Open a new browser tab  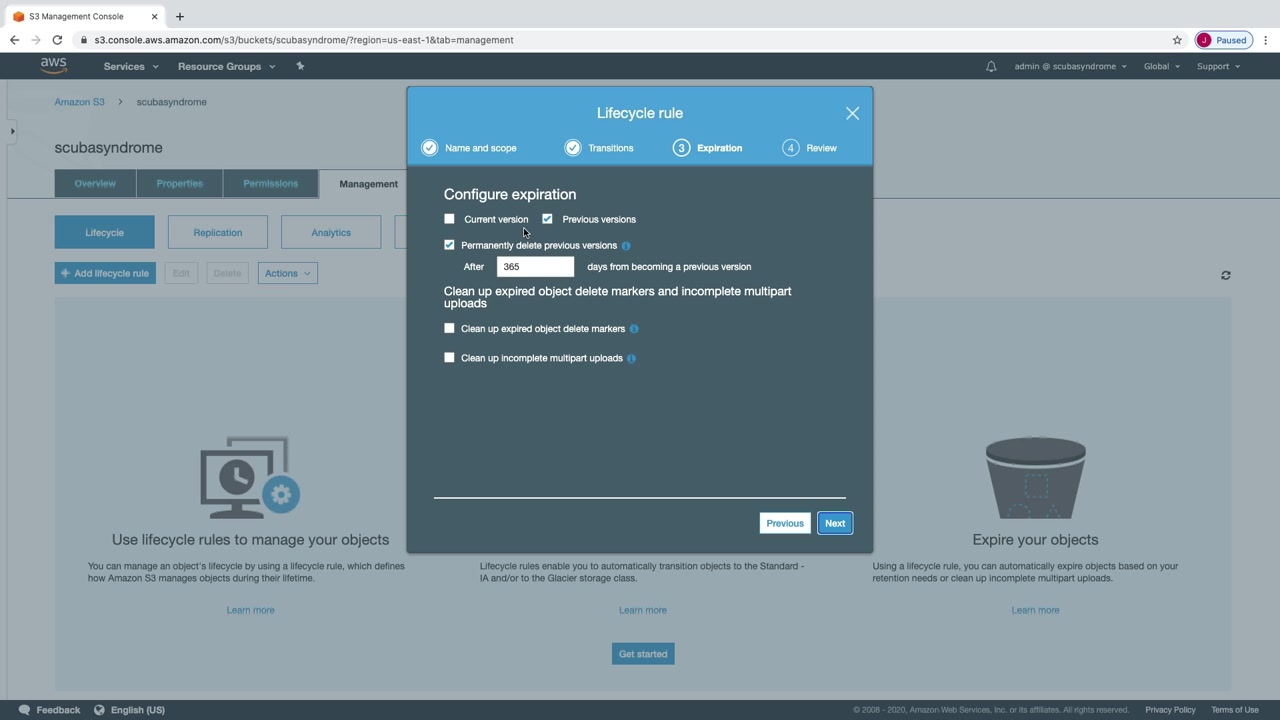pos(180,16)
